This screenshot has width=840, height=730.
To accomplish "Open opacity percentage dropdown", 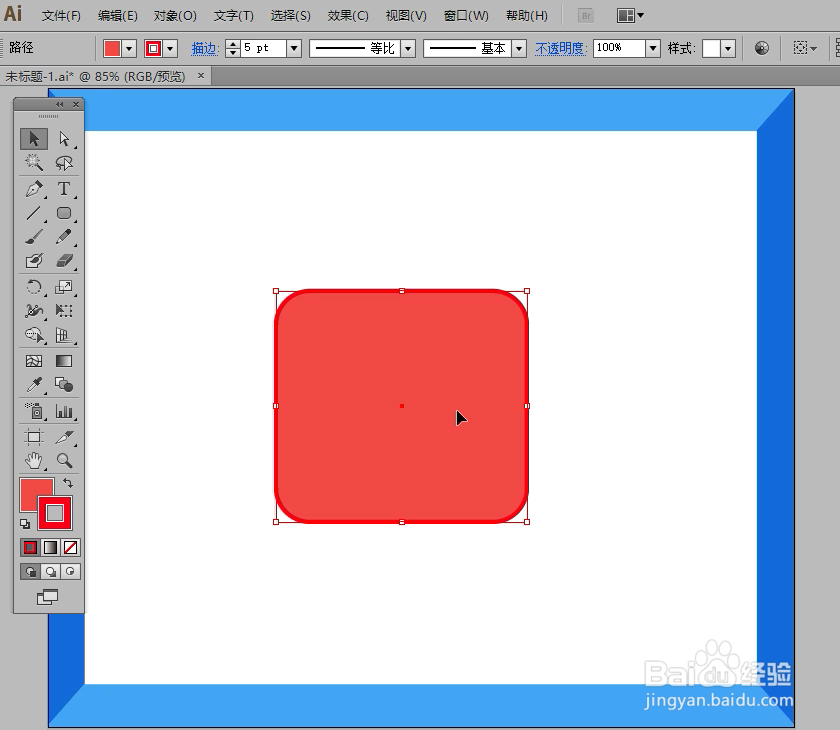I will click(x=652, y=48).
